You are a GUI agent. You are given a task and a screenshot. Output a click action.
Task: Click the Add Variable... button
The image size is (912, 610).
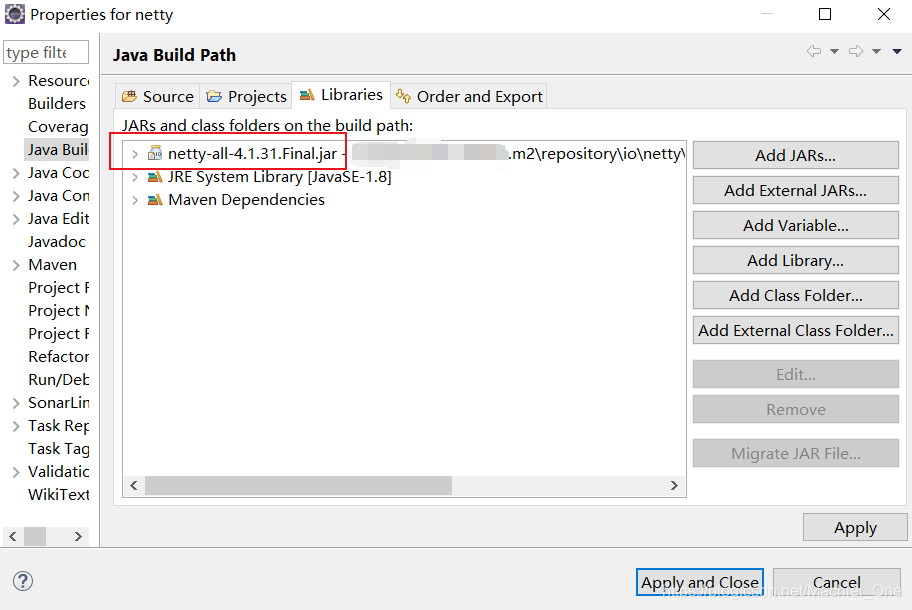point(795,225)
